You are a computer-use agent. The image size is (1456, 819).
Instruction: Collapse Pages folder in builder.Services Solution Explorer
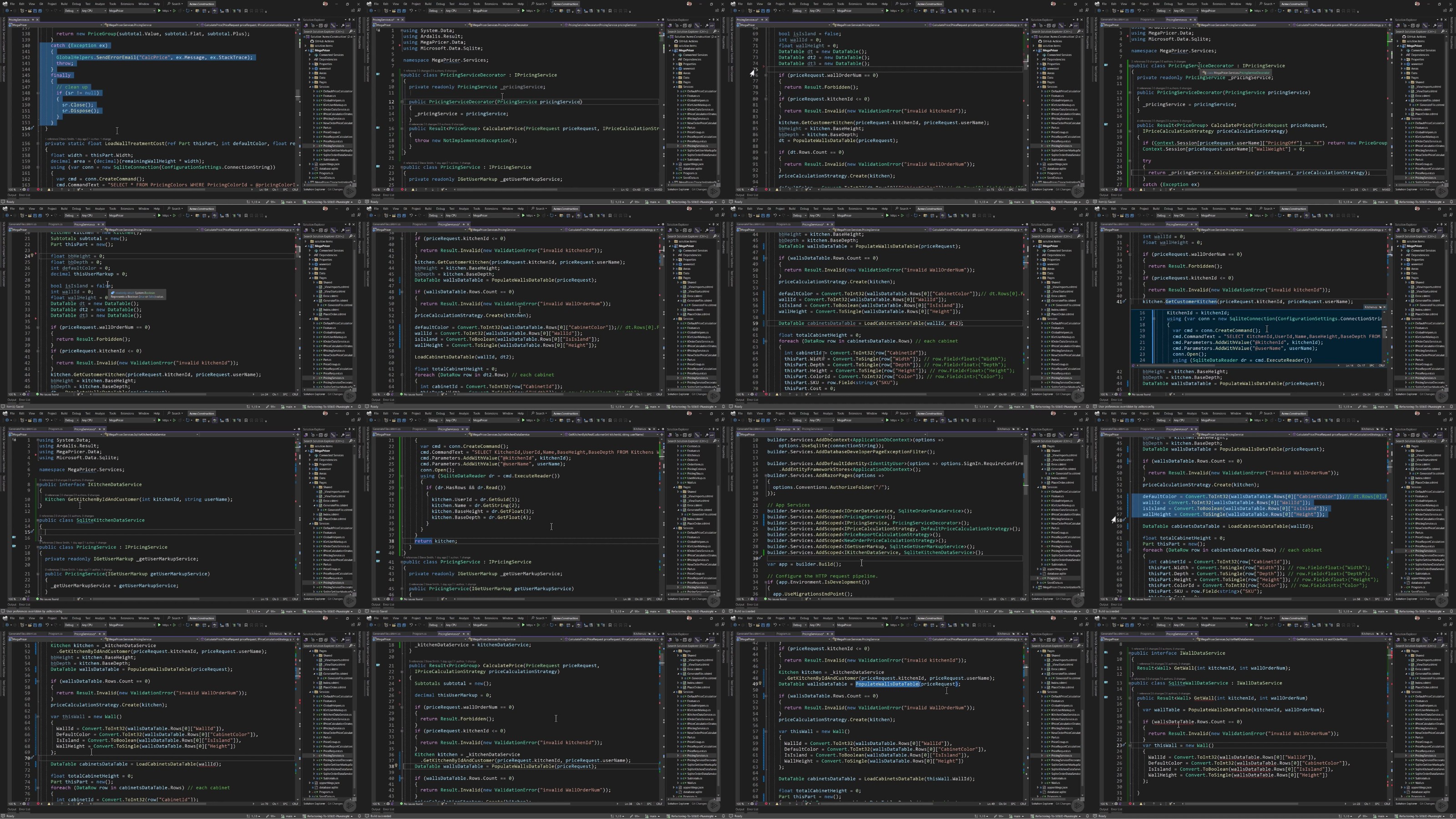click(1038, 446)
